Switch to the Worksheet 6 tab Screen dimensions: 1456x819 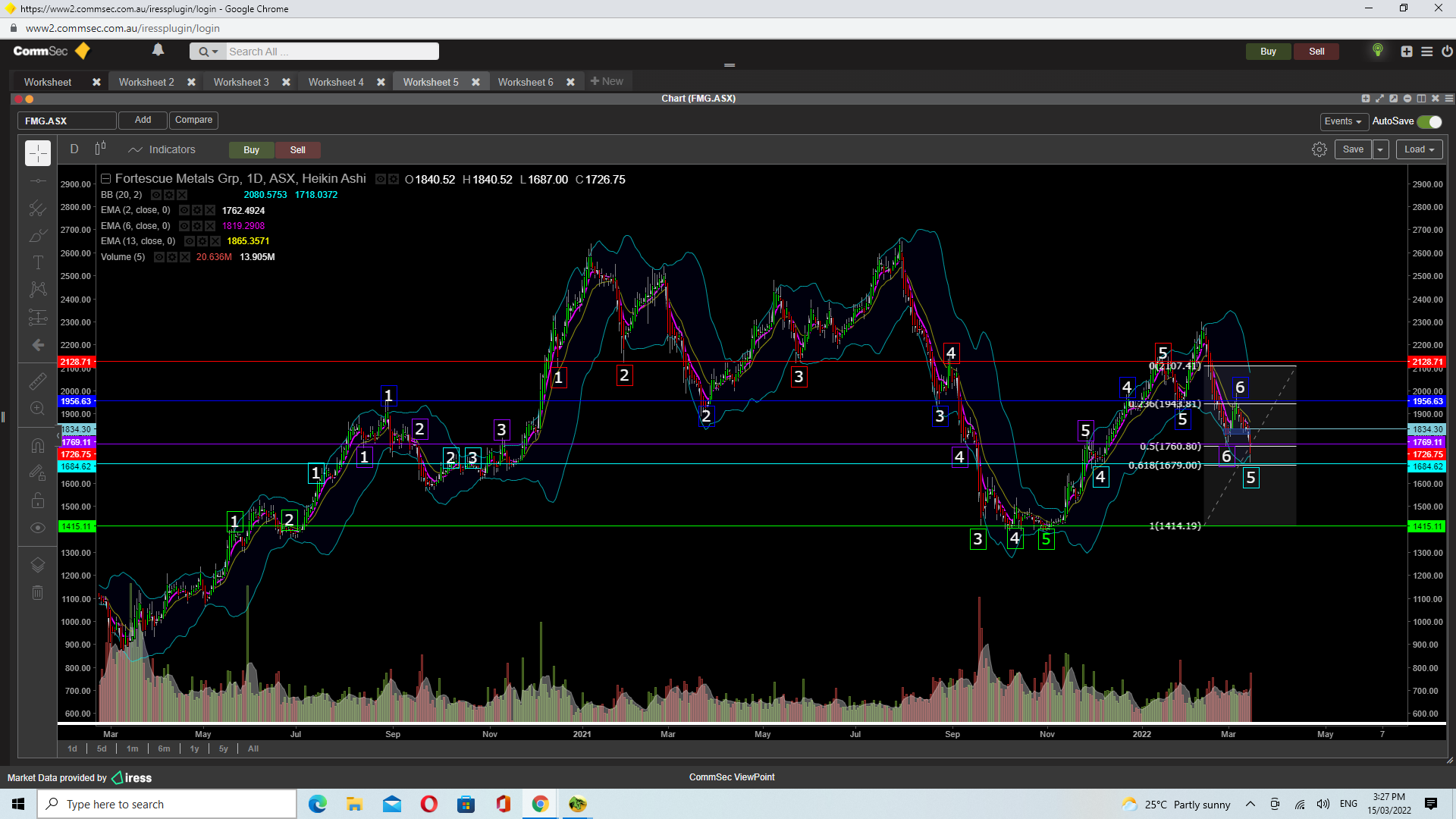pos(526,82)
